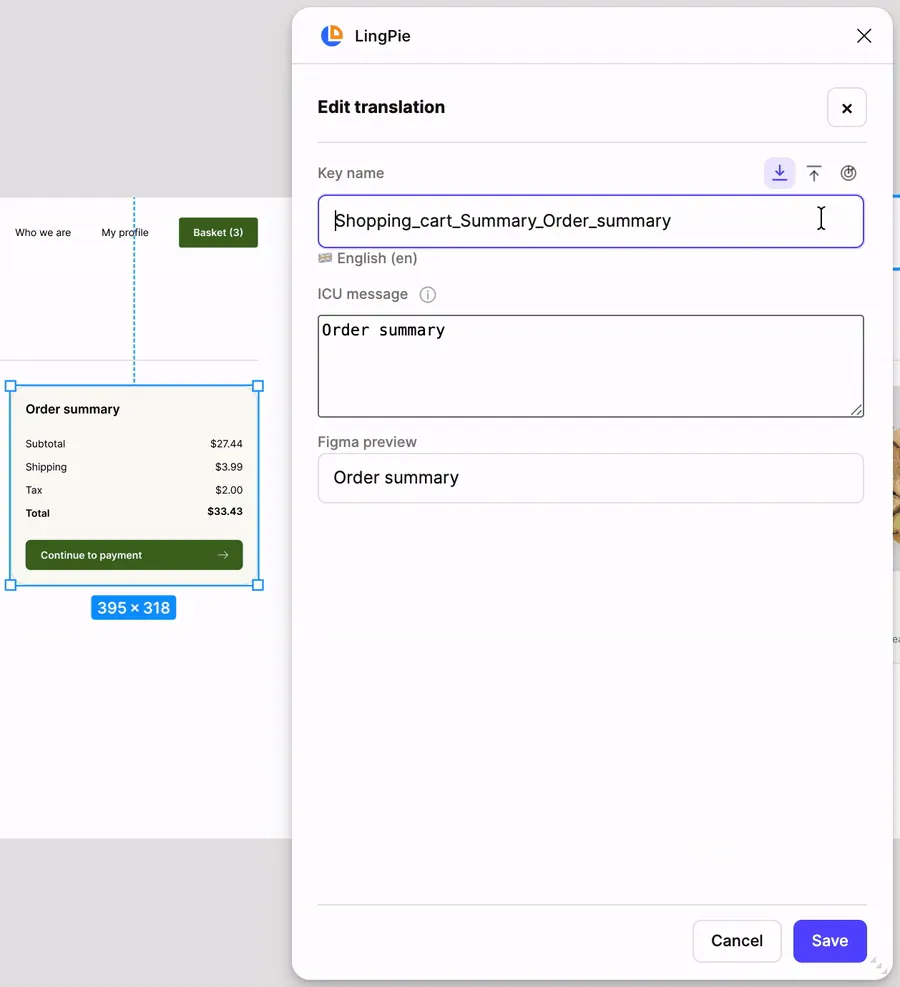Click the Key name label
The width and height of the screenshot is (900, 987).
tap(351, 173)
